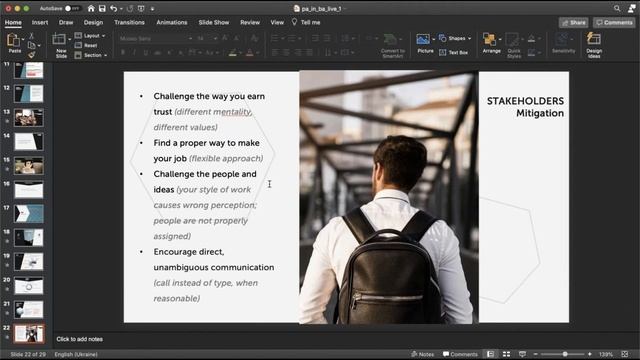
Task: Open the Animations tab
Action: (x=172, y=22)
